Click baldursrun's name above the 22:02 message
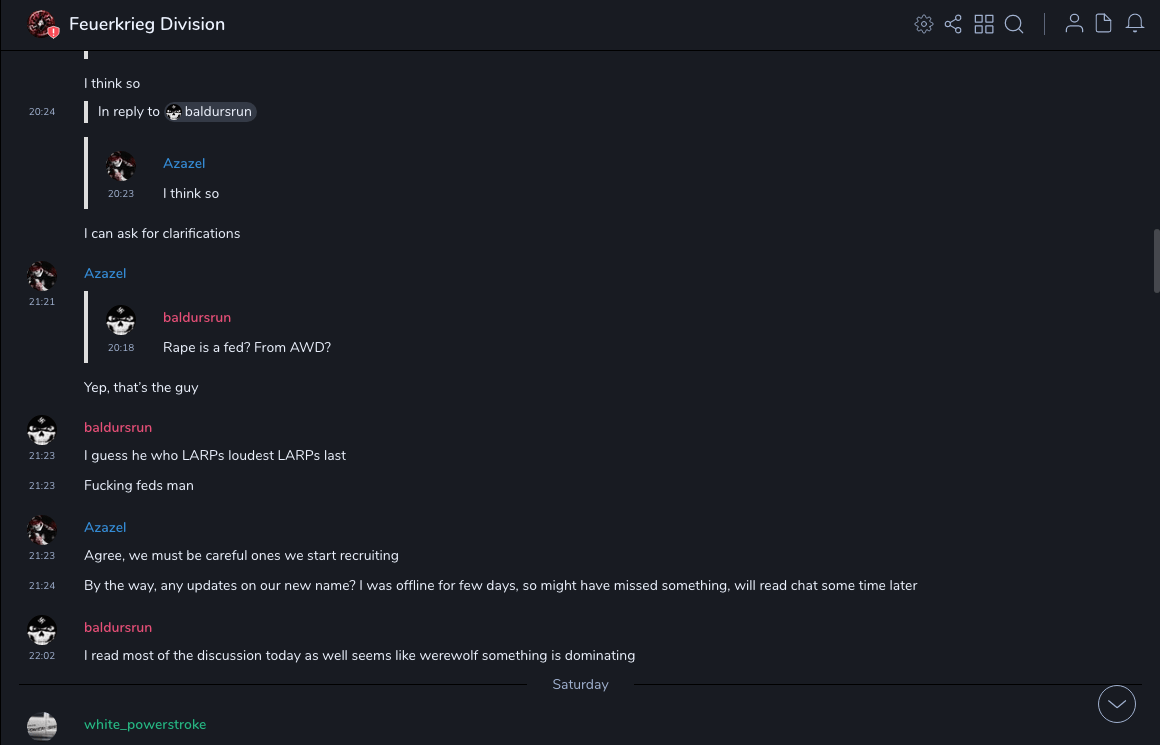Viewport: 1160px width, 745px height. pyautogui.click(x=118, y=627)
